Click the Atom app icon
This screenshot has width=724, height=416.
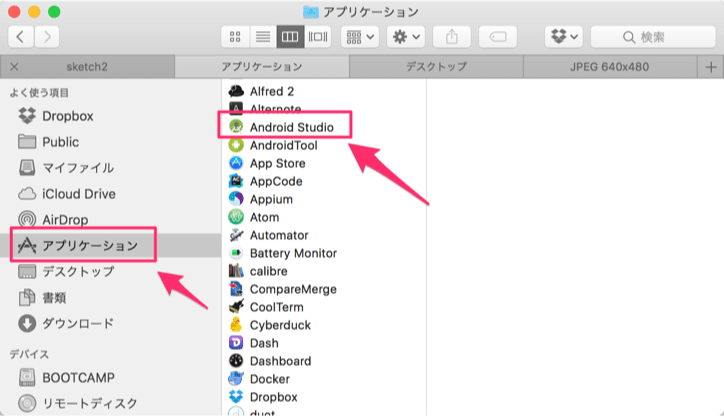236,217
